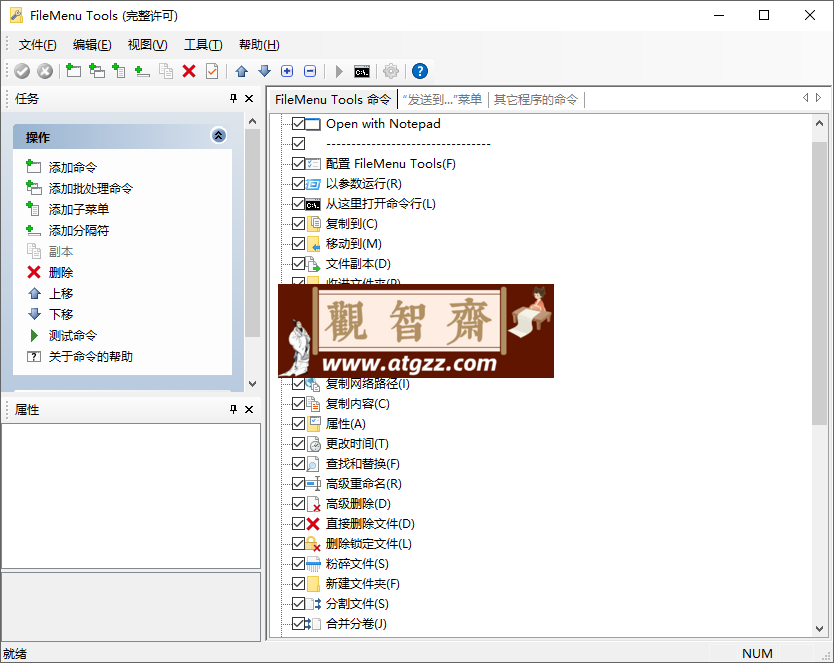Click the apply changes checkmark toolbar icon
The width and height of the screenshot is (834, 663).
coord(22,71)
